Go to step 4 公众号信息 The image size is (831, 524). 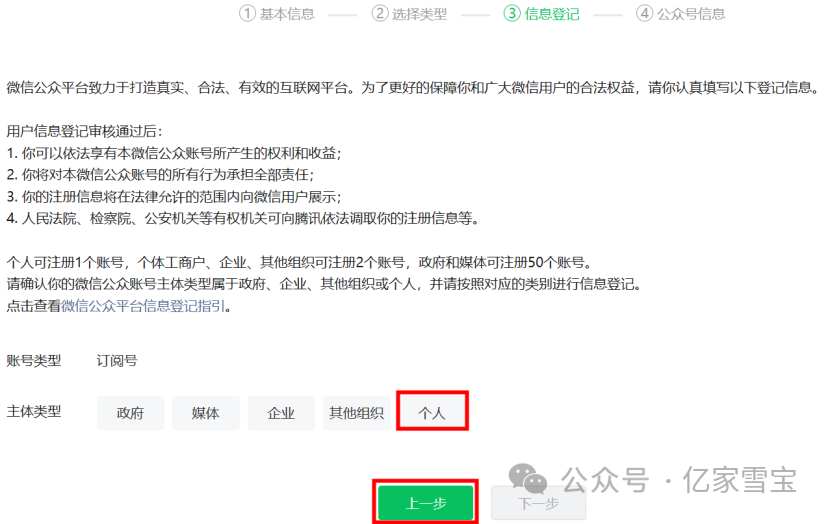coord(681,13)
